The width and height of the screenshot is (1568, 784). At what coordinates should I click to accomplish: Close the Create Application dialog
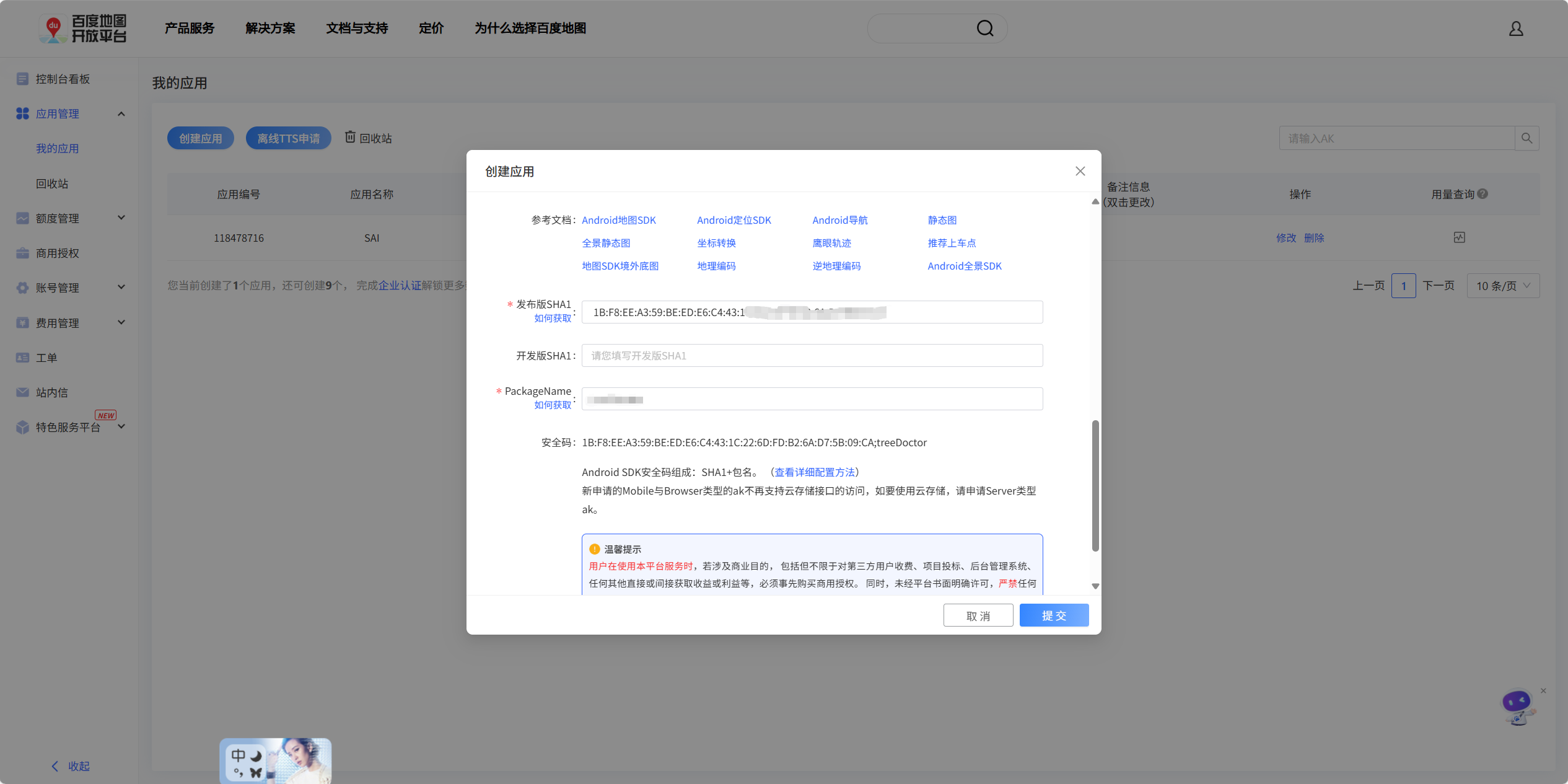click(x=1080, y=171)
